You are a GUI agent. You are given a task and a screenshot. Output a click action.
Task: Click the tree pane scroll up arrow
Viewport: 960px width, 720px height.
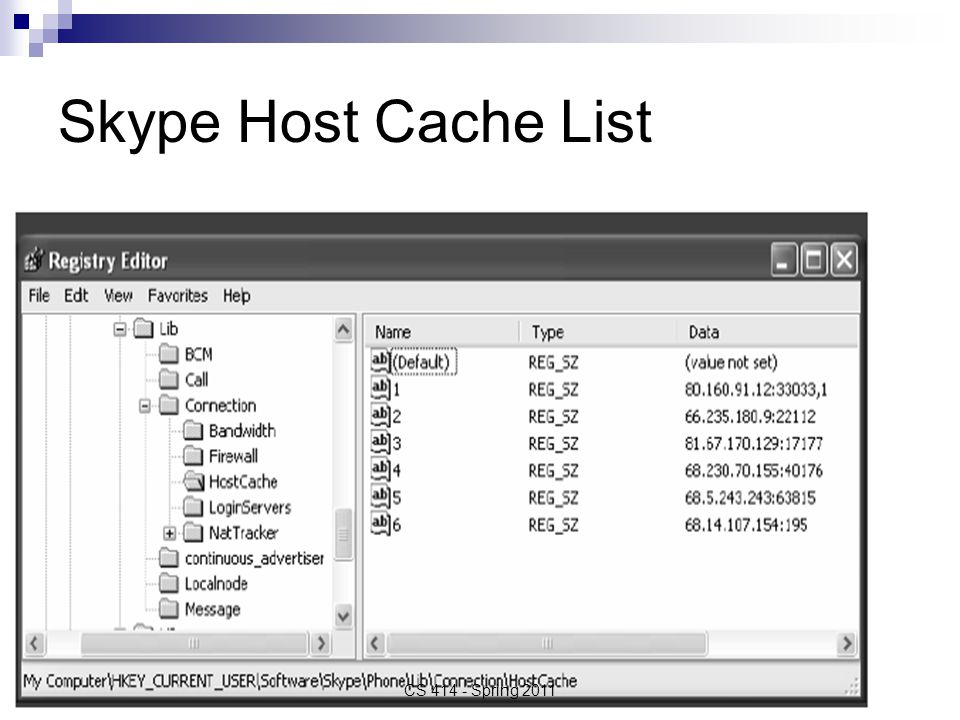[343, 330]
